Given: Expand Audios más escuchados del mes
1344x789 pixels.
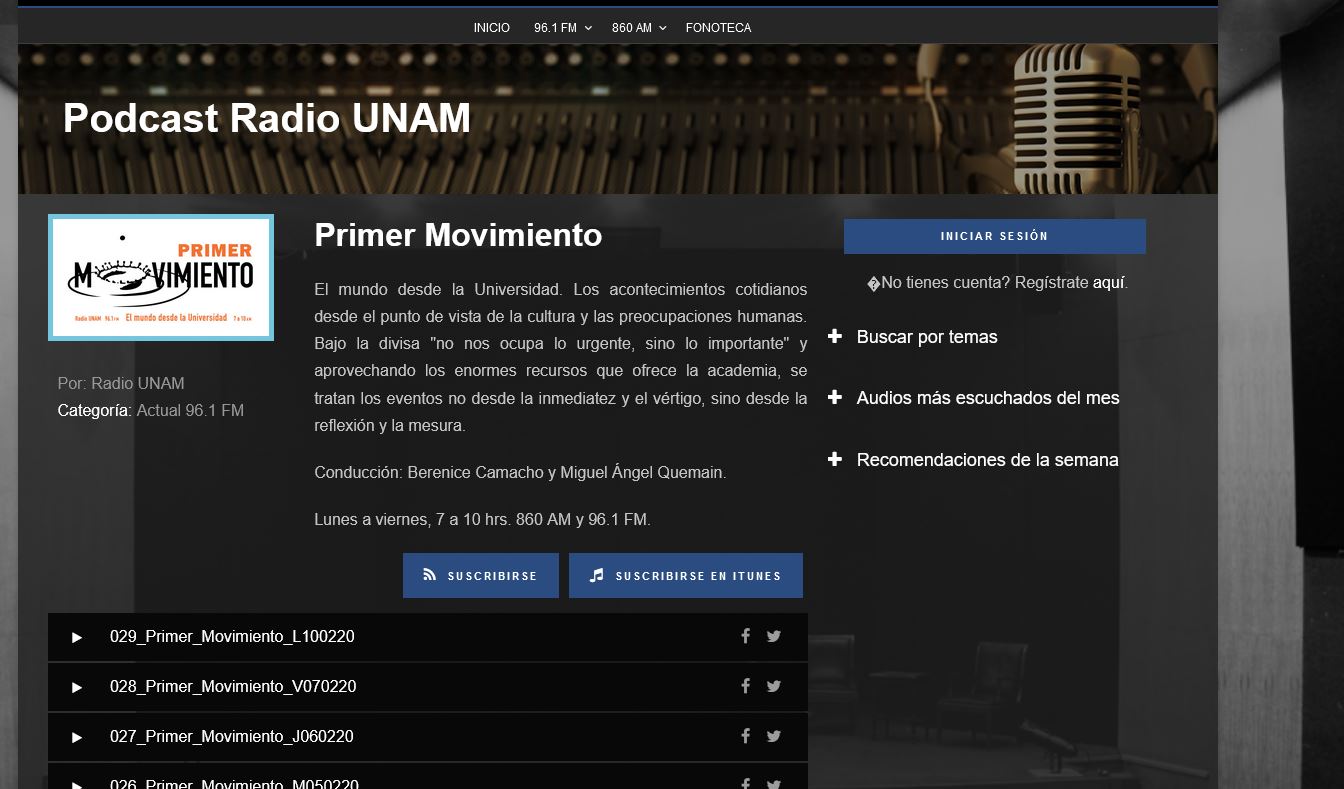Looking at the screenshot, I should tap(974, 398).
